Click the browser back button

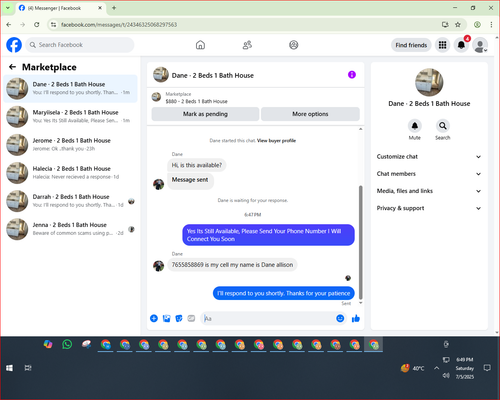coord(9,25)
